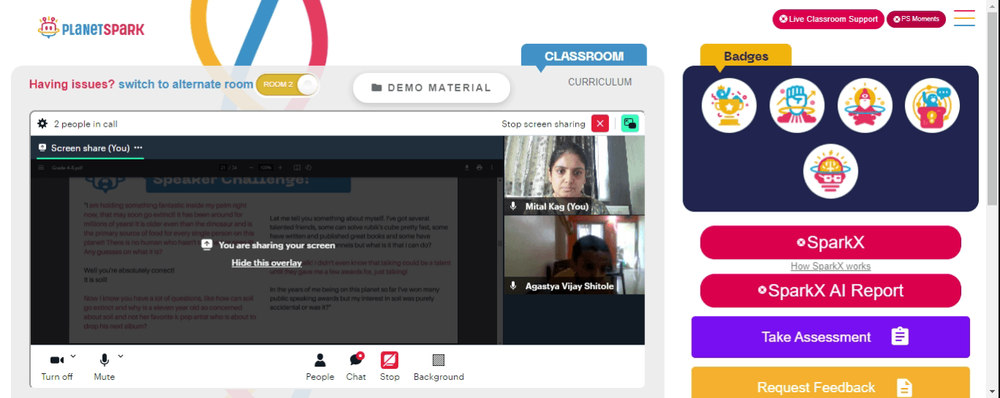This screenshot has width=1000, height=398.
Task: Click microphone icon beside Agastya Vijay Shitole
Action: [x=513, y=286]
